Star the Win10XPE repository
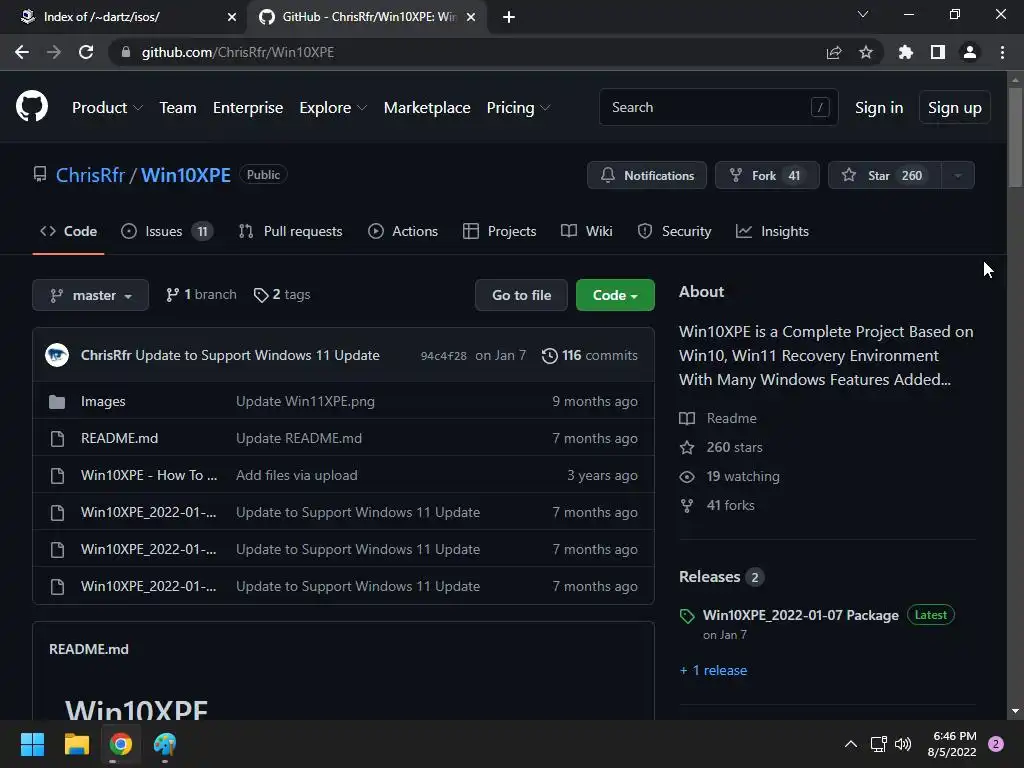The width and height of the screenshot is (1024, 768). coord(885,175)
